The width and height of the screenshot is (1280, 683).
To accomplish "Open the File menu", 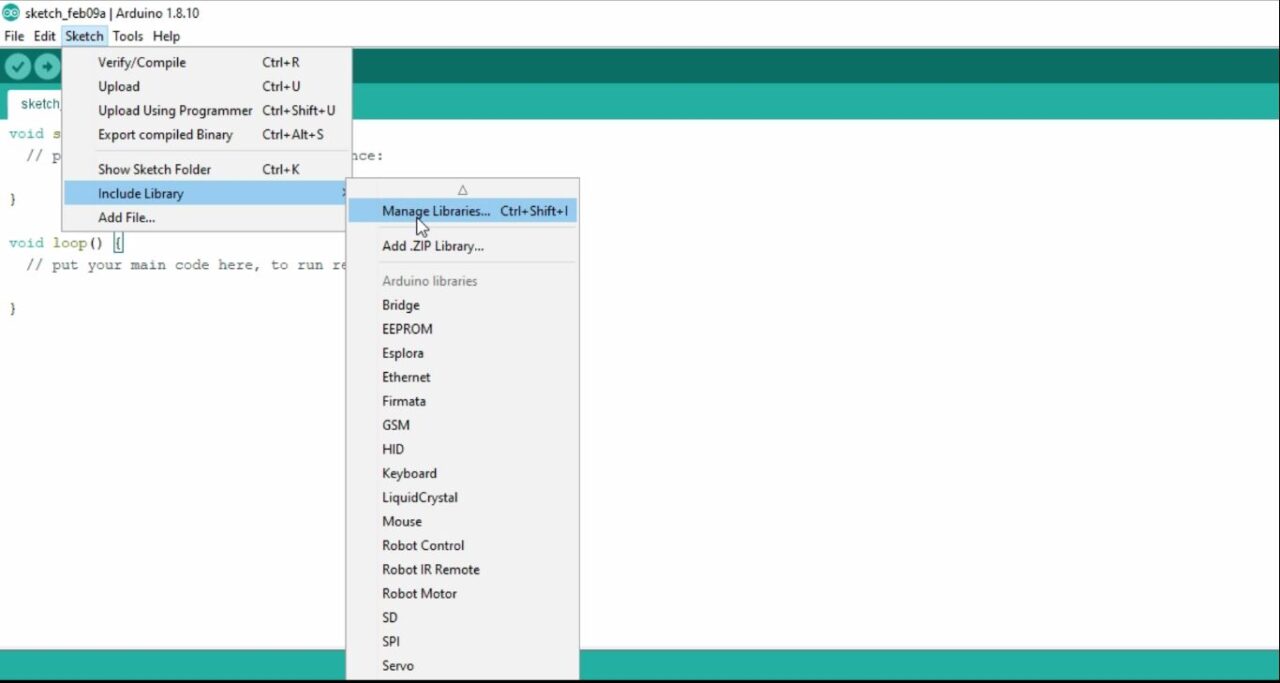I will tap(14, 36).
